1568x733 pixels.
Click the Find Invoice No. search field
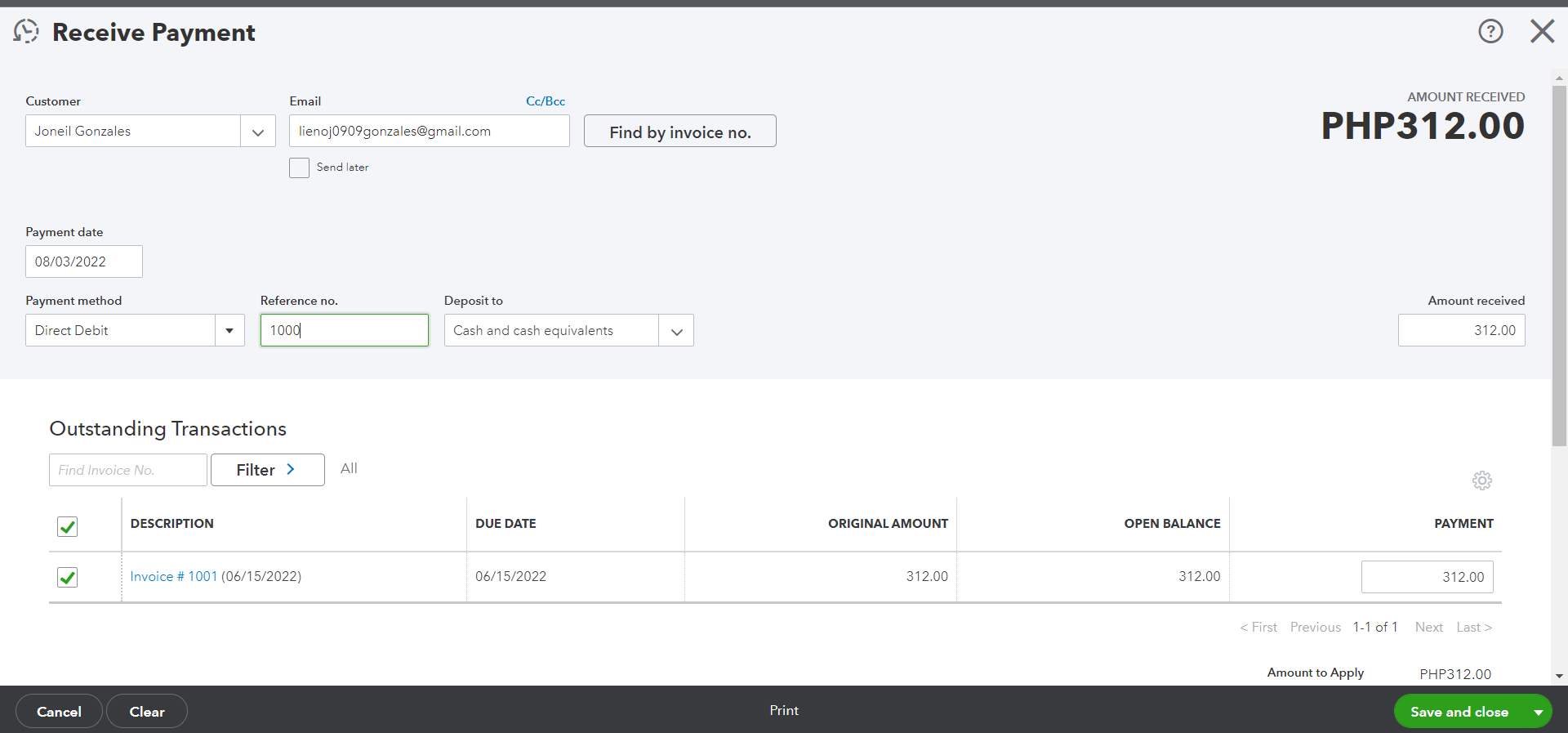(x=127, y=470)
